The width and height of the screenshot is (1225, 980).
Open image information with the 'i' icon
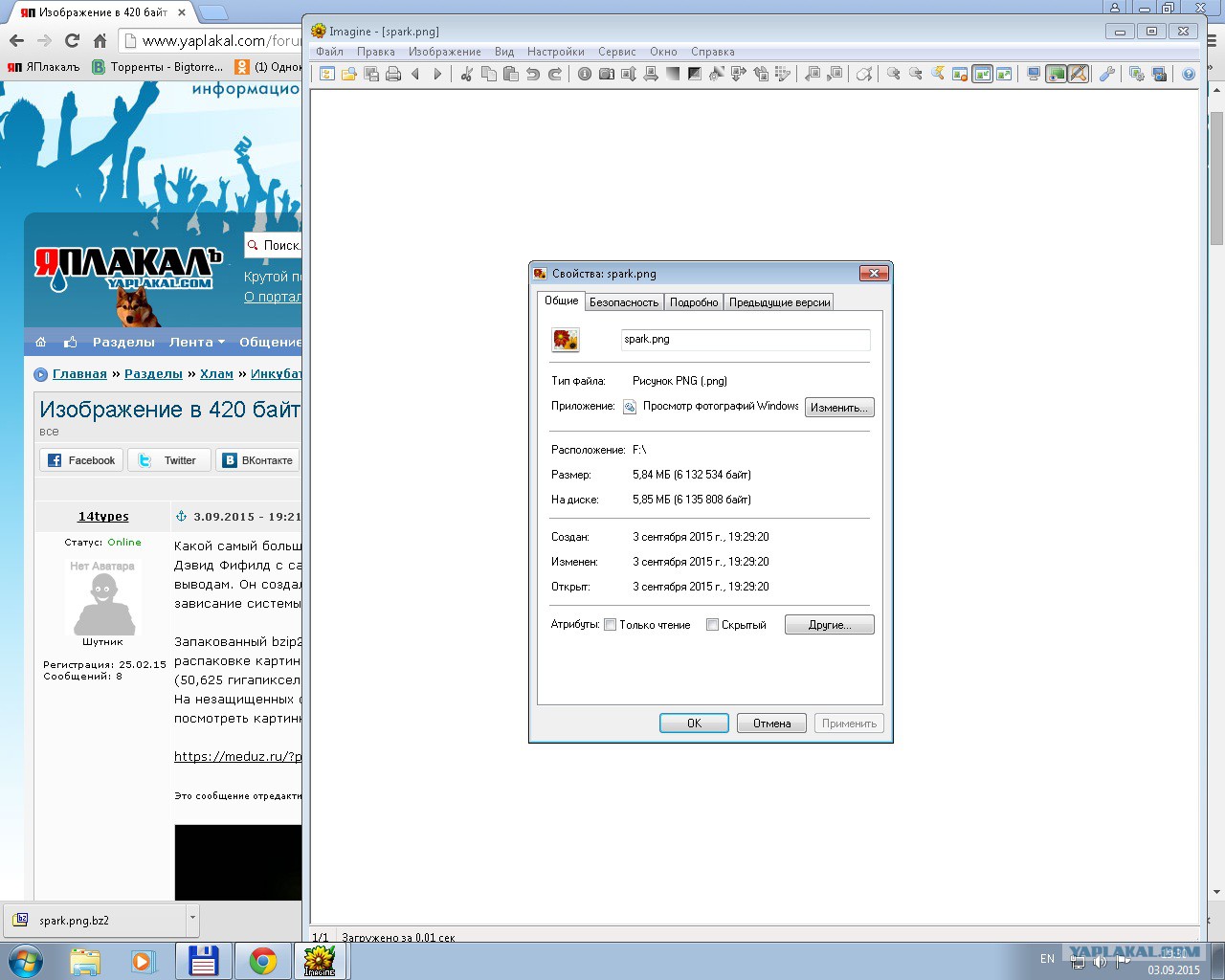point(585,74)
